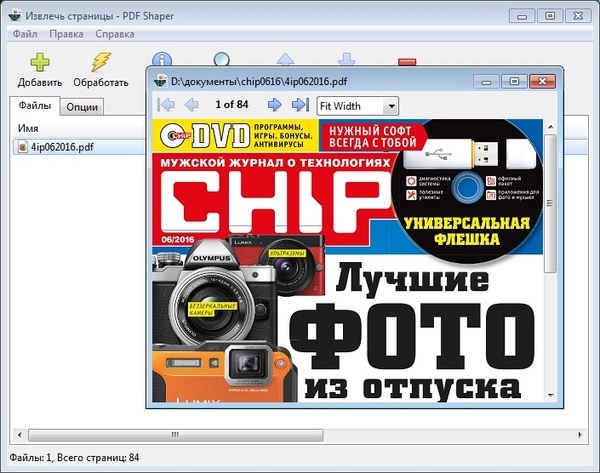
Task: Click PDF Shaper icon in main title bar
Action: 15,16
